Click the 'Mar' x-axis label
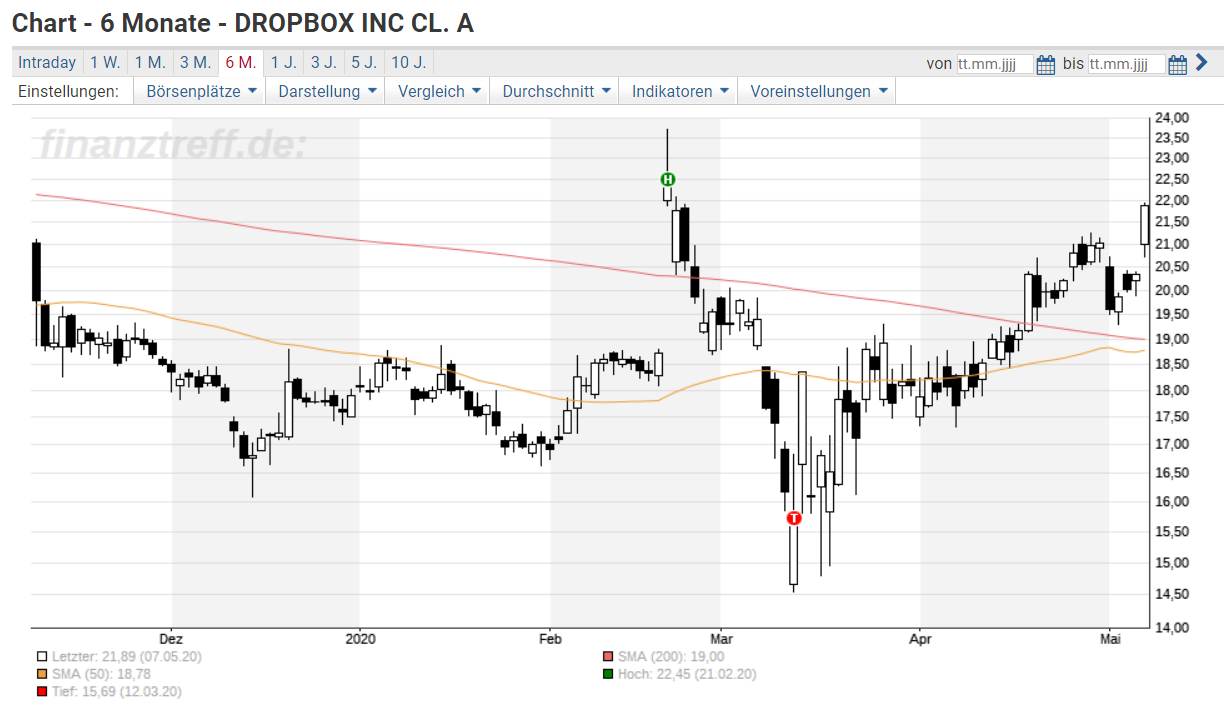The image size is (1229, 713). (720, 637)
